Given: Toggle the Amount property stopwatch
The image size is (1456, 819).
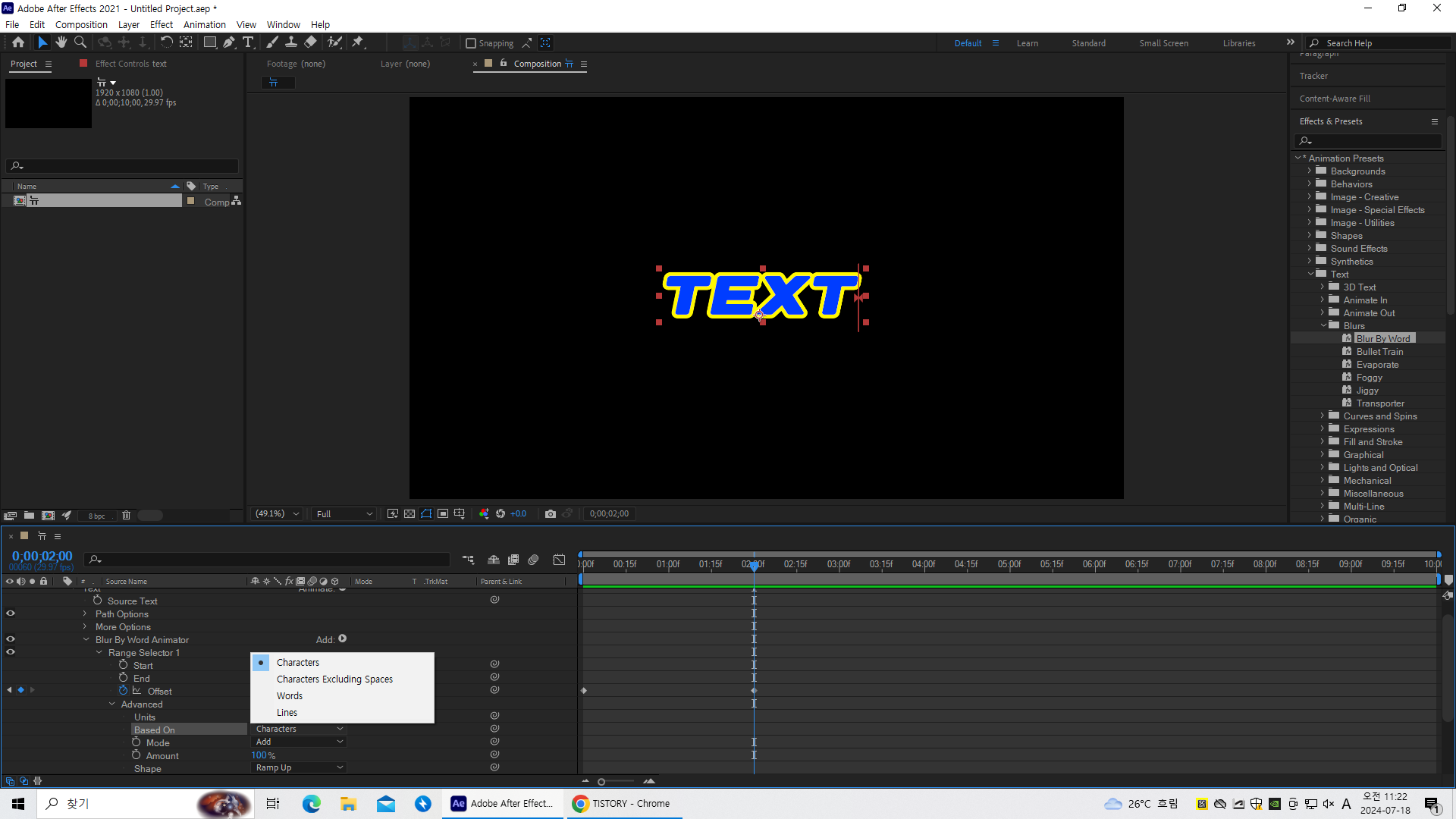Looking at the screenshot, I should pos(136,755).
